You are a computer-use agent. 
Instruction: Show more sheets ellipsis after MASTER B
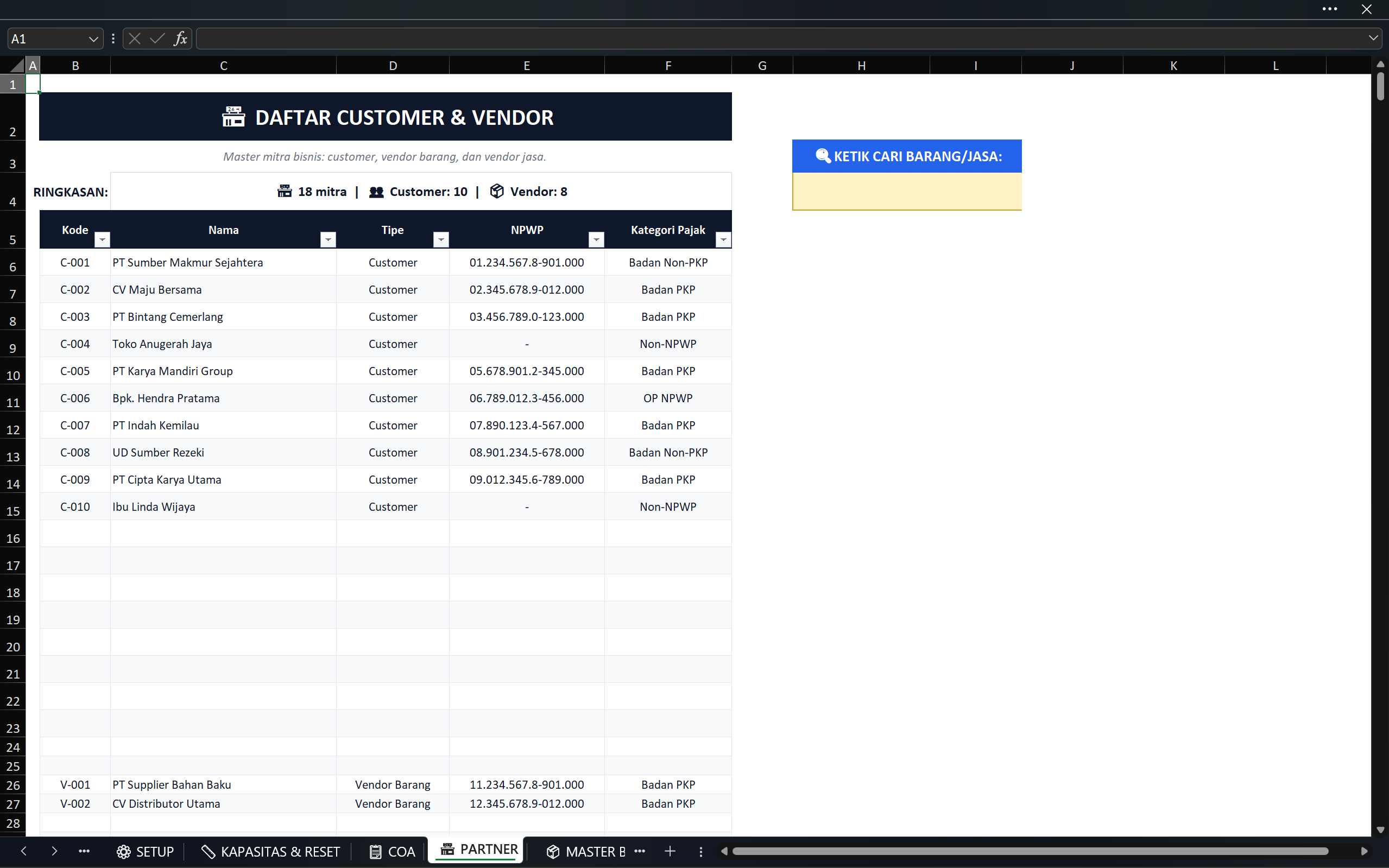(640, 851)
